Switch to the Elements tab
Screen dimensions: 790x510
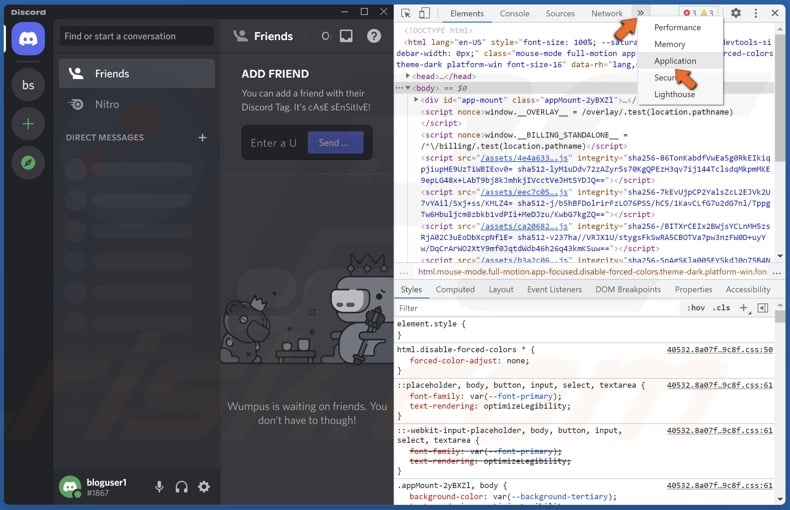(x=467, y=14)
